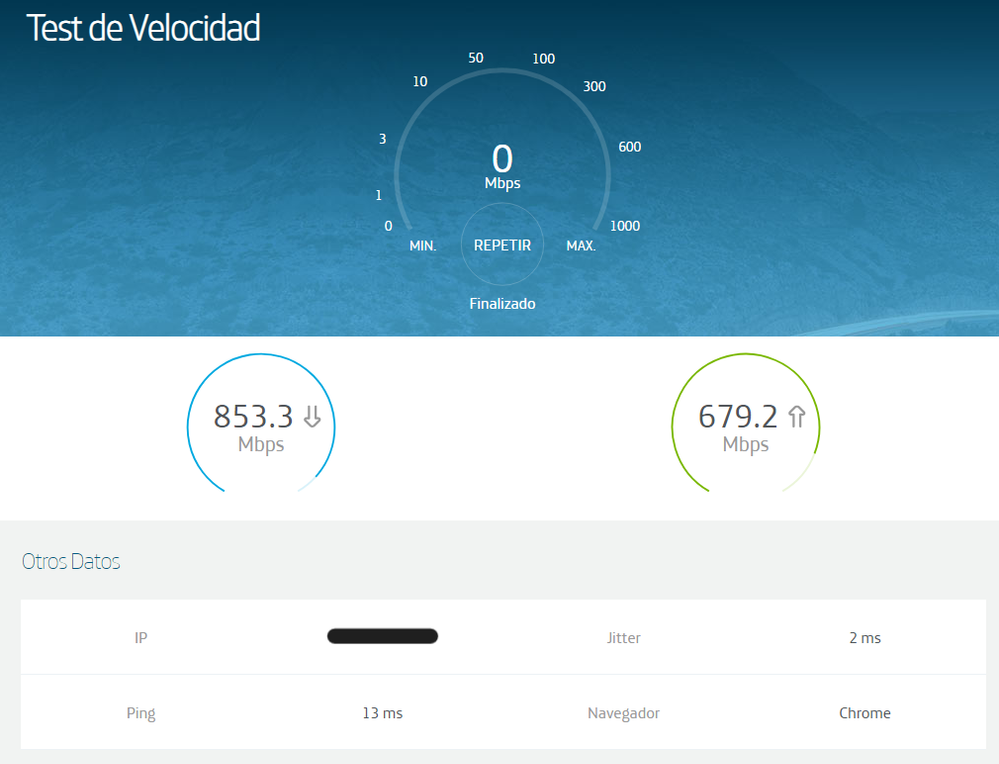Viewport: 999px width, 764px height.
Task: Click the central 0 Mbps gauge reading
Action: click(x=502, y=165)
